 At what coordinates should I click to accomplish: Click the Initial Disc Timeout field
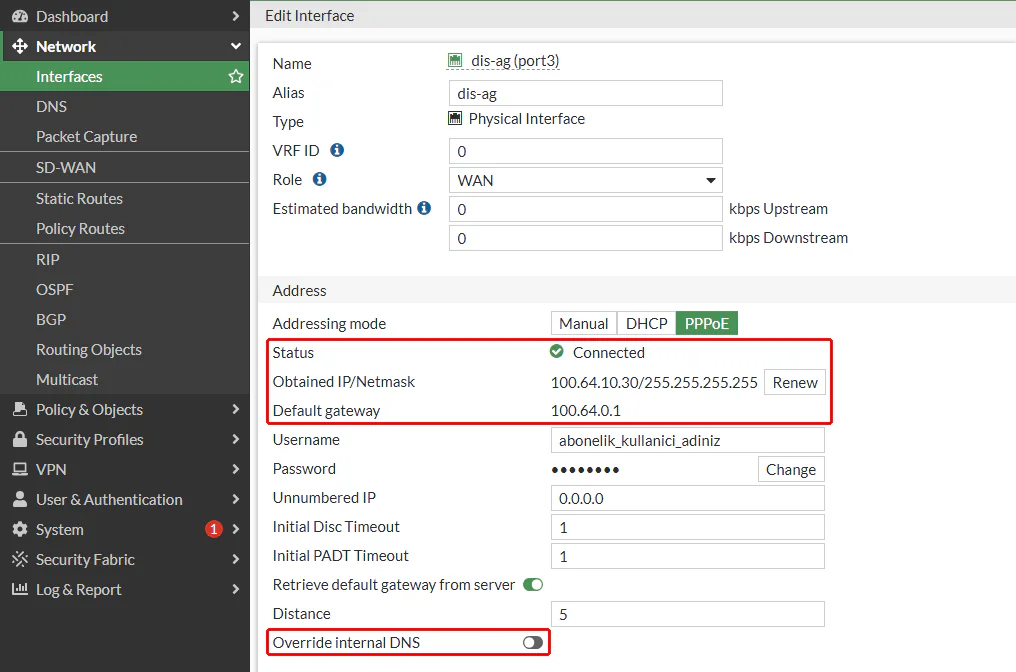pyautogui.click(x=687, y=527)
